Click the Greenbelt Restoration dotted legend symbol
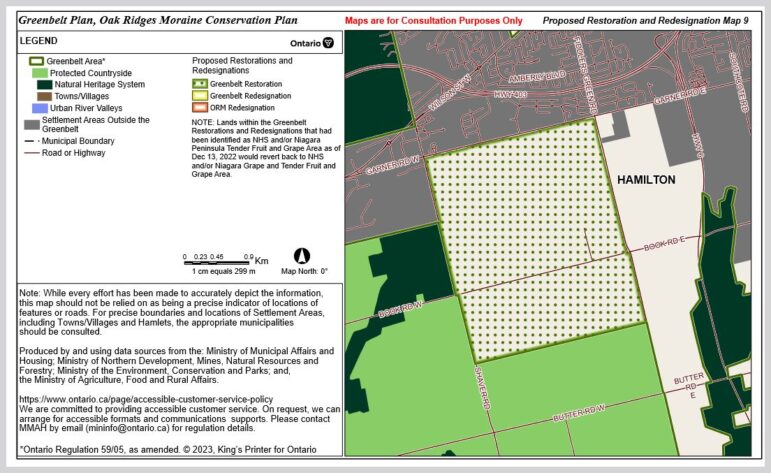This screenshot has height=473, width=771. pos(200,84)
